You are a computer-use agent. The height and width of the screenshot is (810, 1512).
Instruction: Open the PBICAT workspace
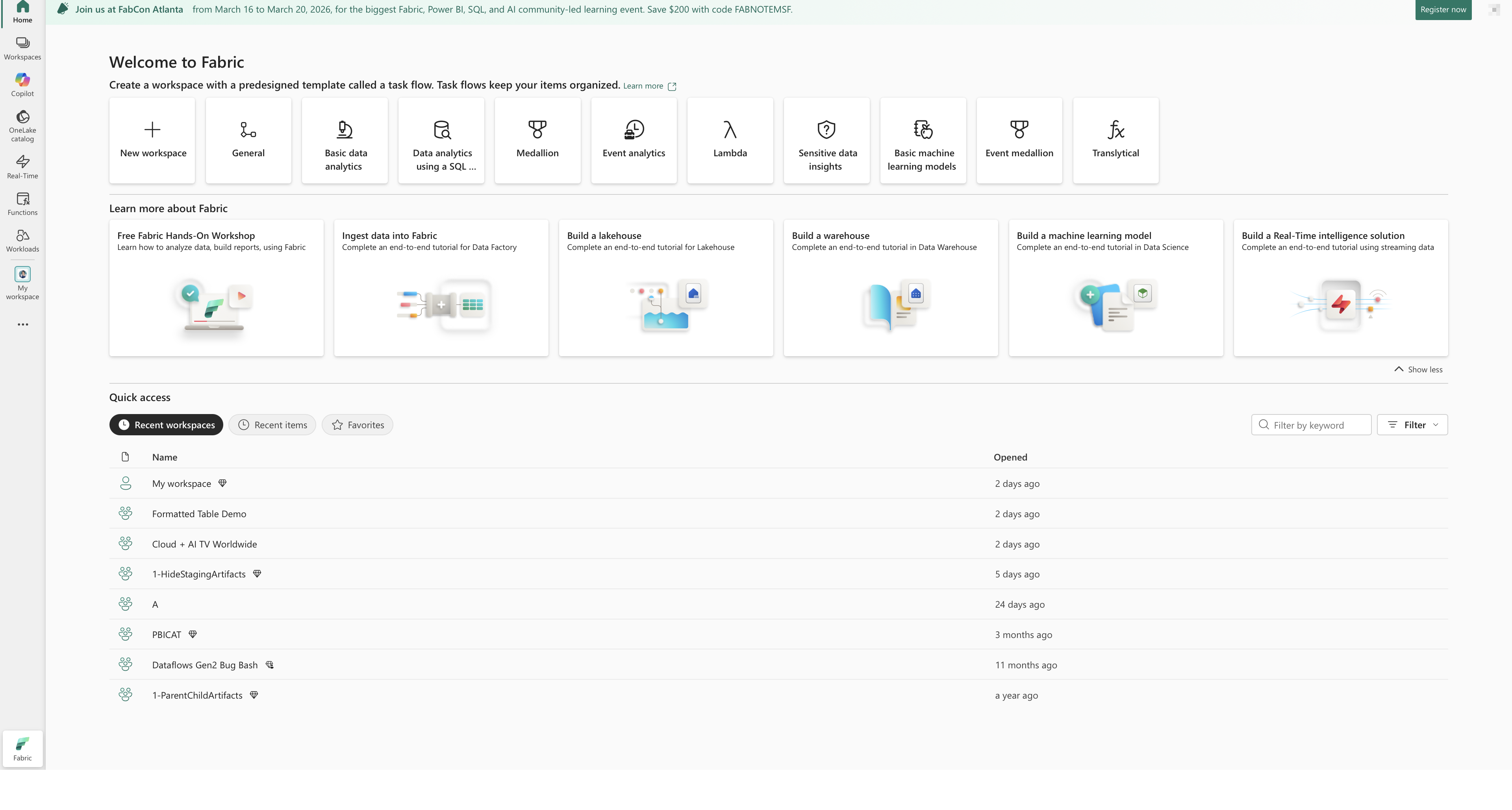point(778,634)
